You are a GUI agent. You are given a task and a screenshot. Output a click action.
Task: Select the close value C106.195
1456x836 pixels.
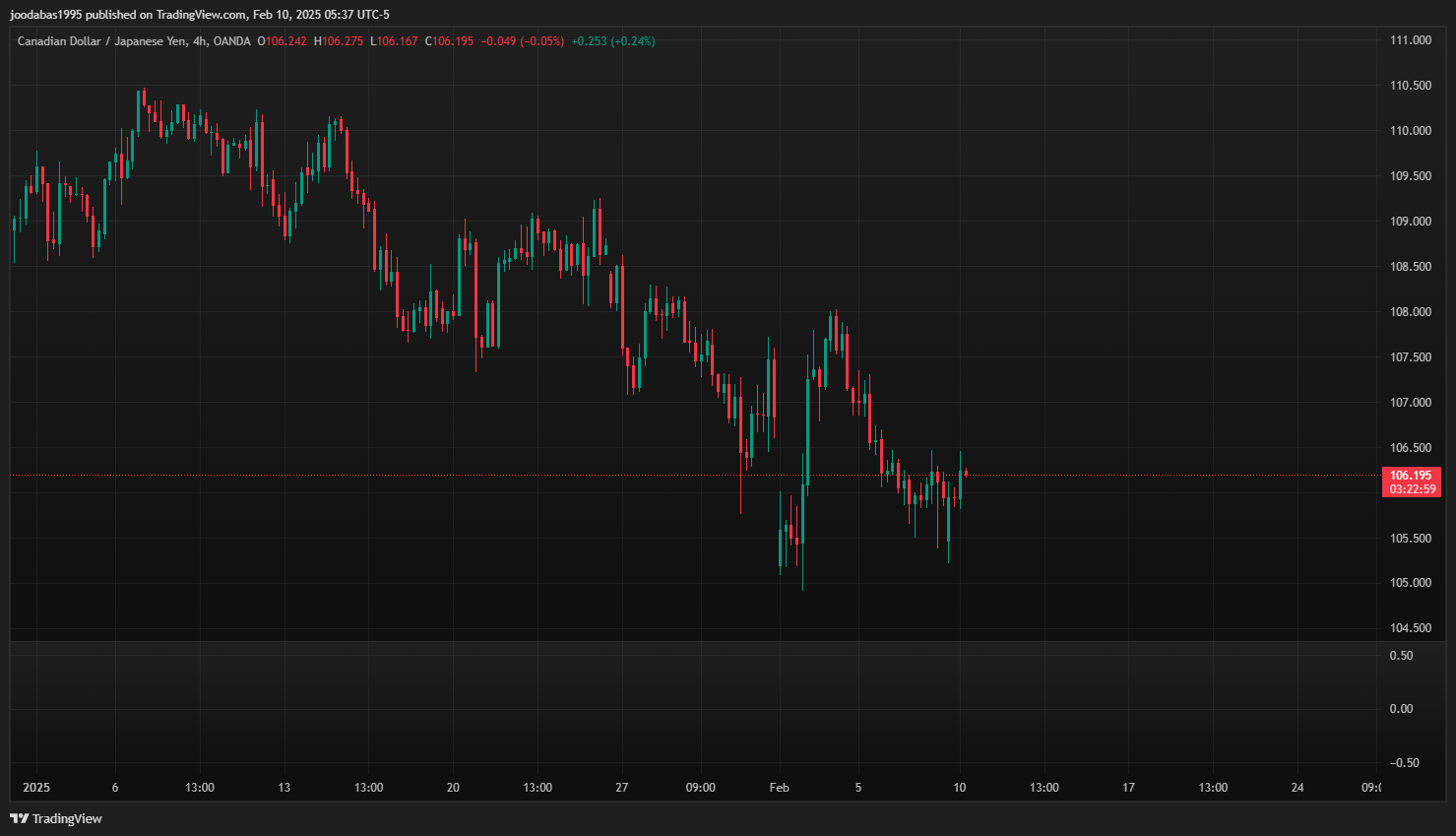[449, 41]
